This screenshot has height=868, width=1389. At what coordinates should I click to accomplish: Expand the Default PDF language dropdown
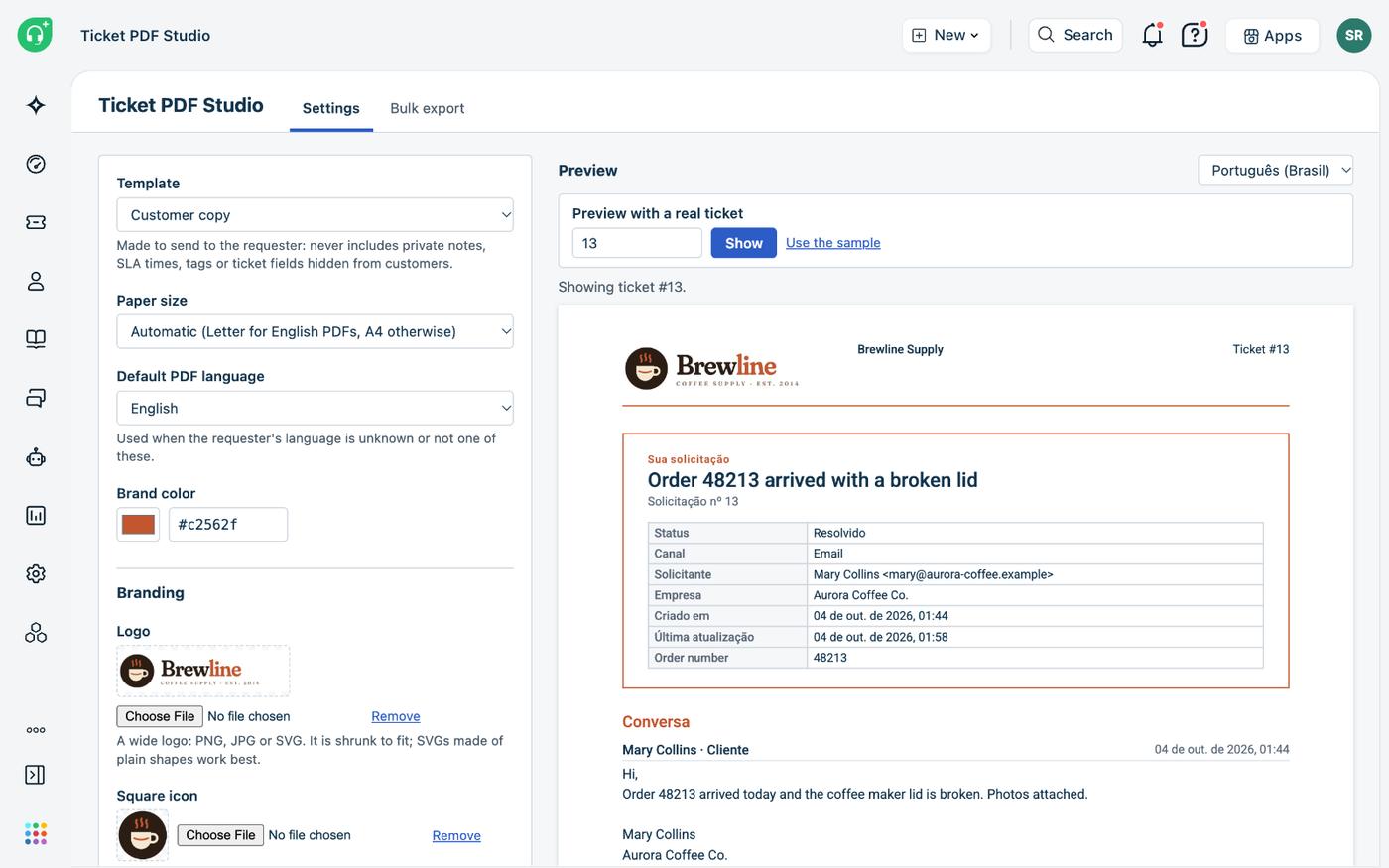pos(315,408)
